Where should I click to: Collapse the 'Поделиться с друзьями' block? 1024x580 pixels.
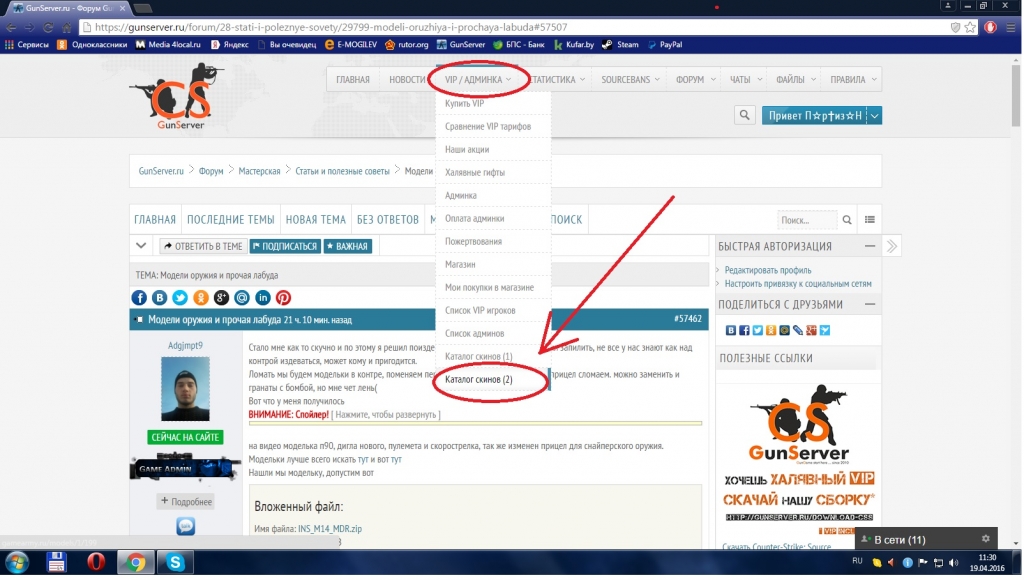872,304
